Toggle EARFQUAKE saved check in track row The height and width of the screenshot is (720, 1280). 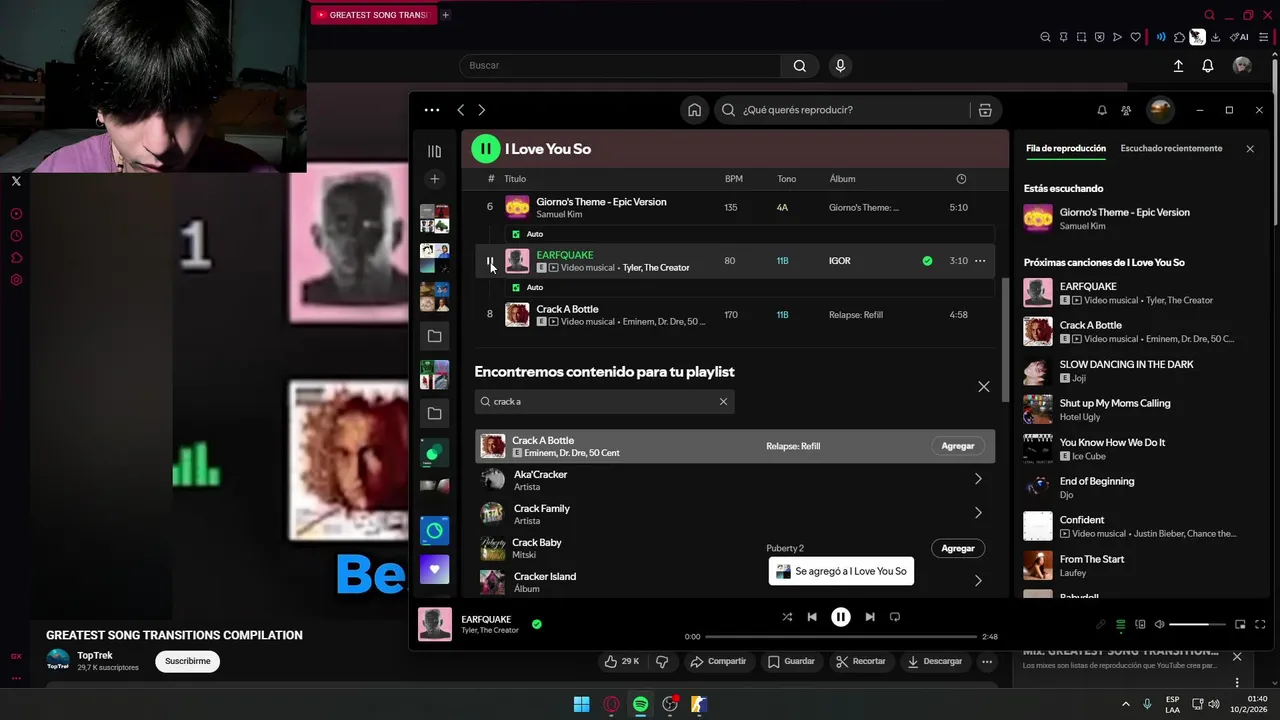click(x=927, y=261)
